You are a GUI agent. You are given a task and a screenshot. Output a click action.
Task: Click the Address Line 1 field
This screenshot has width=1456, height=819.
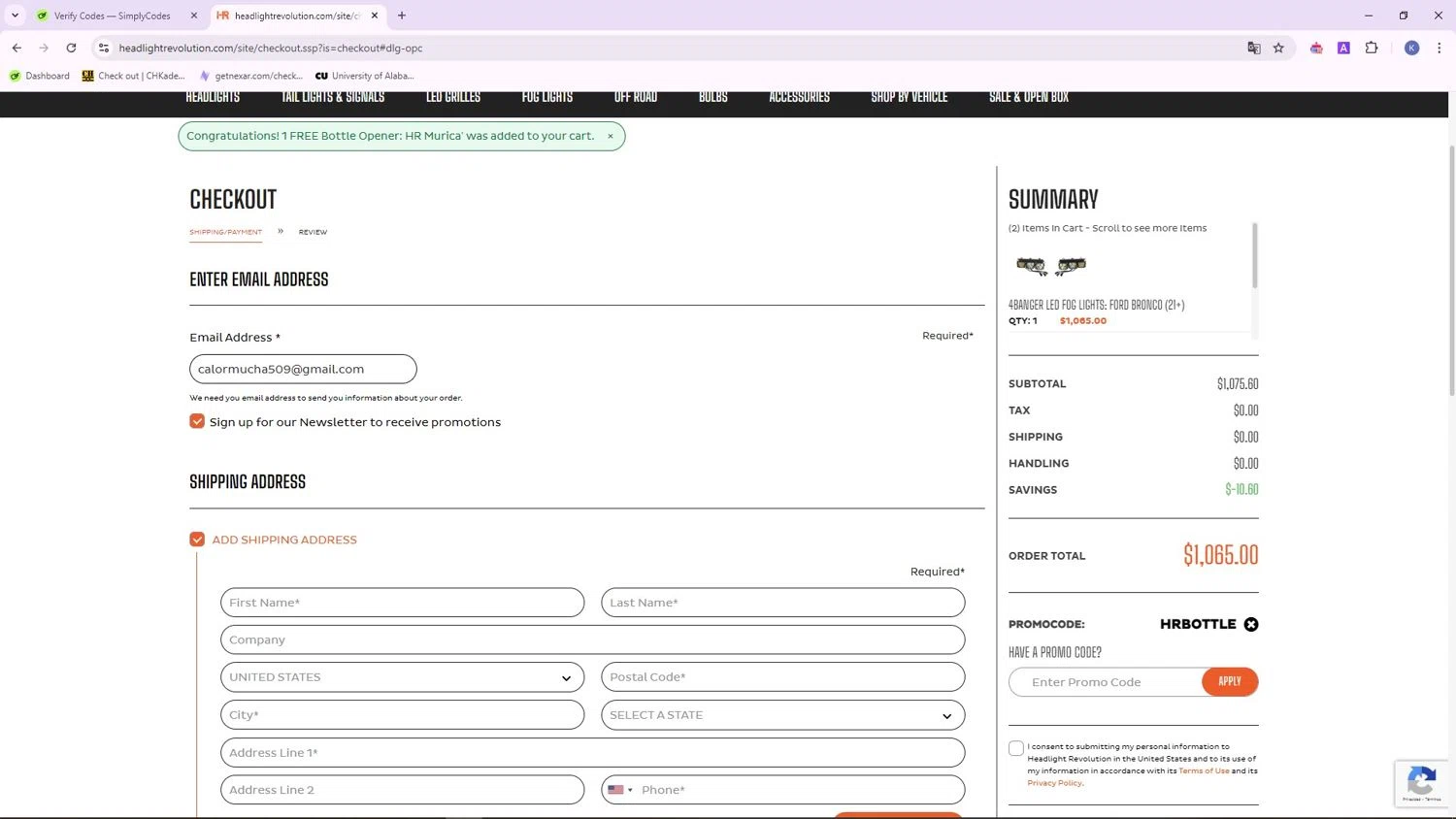[x=593, y=753]
